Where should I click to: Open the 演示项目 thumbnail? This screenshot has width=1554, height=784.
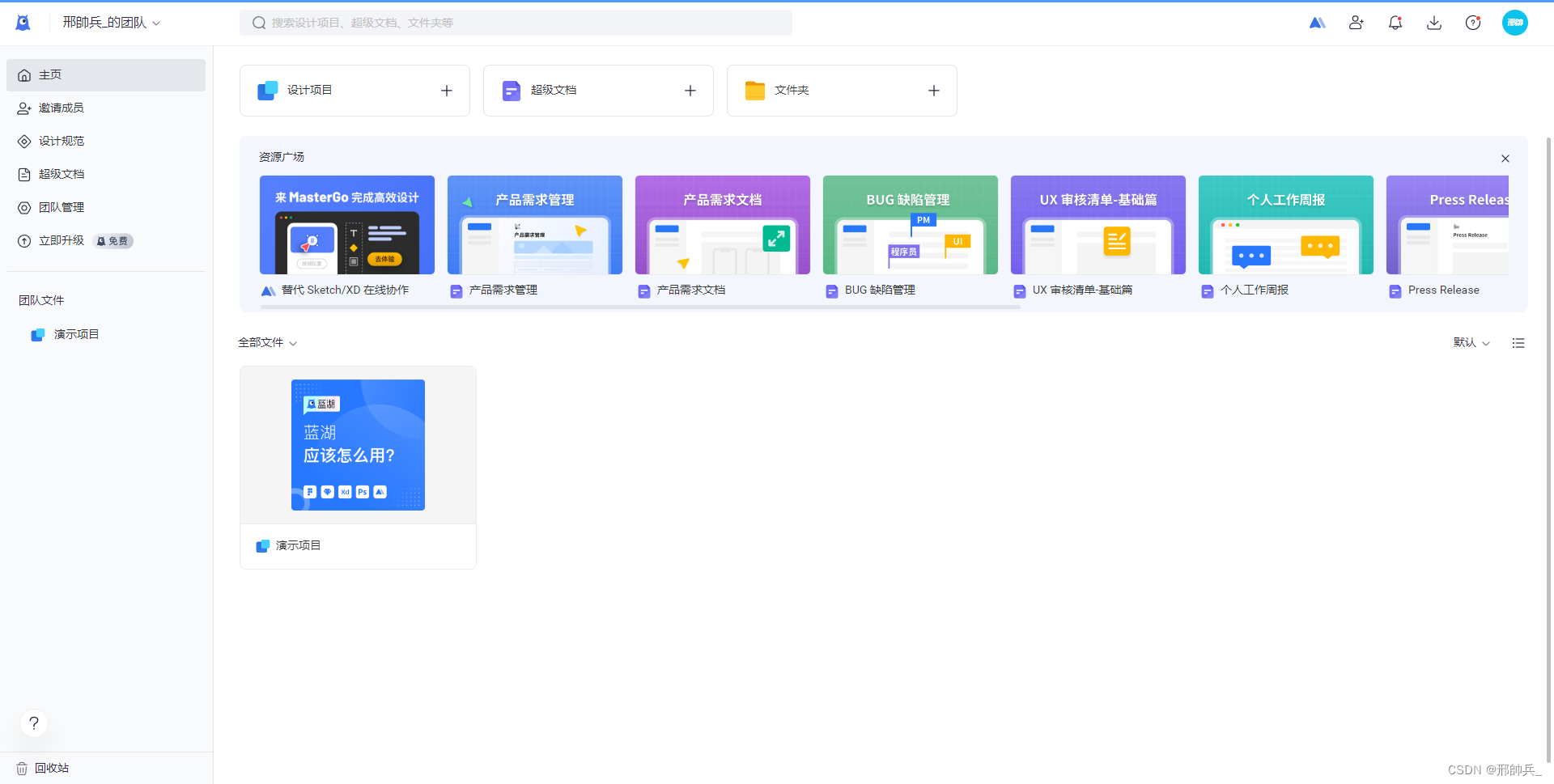point(358,444)
